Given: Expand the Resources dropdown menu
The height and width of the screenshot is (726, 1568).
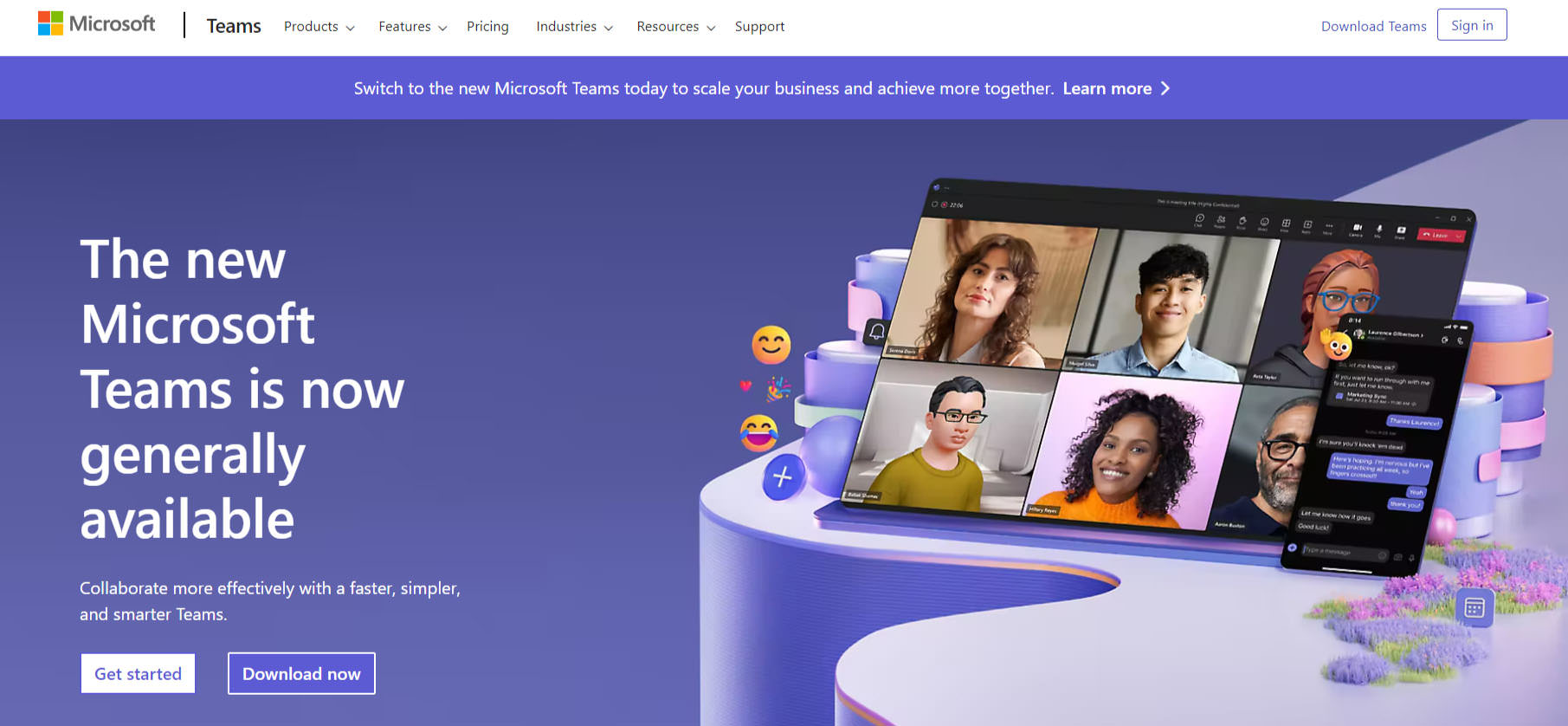Looking at the screenshot, I should point(676,27).
